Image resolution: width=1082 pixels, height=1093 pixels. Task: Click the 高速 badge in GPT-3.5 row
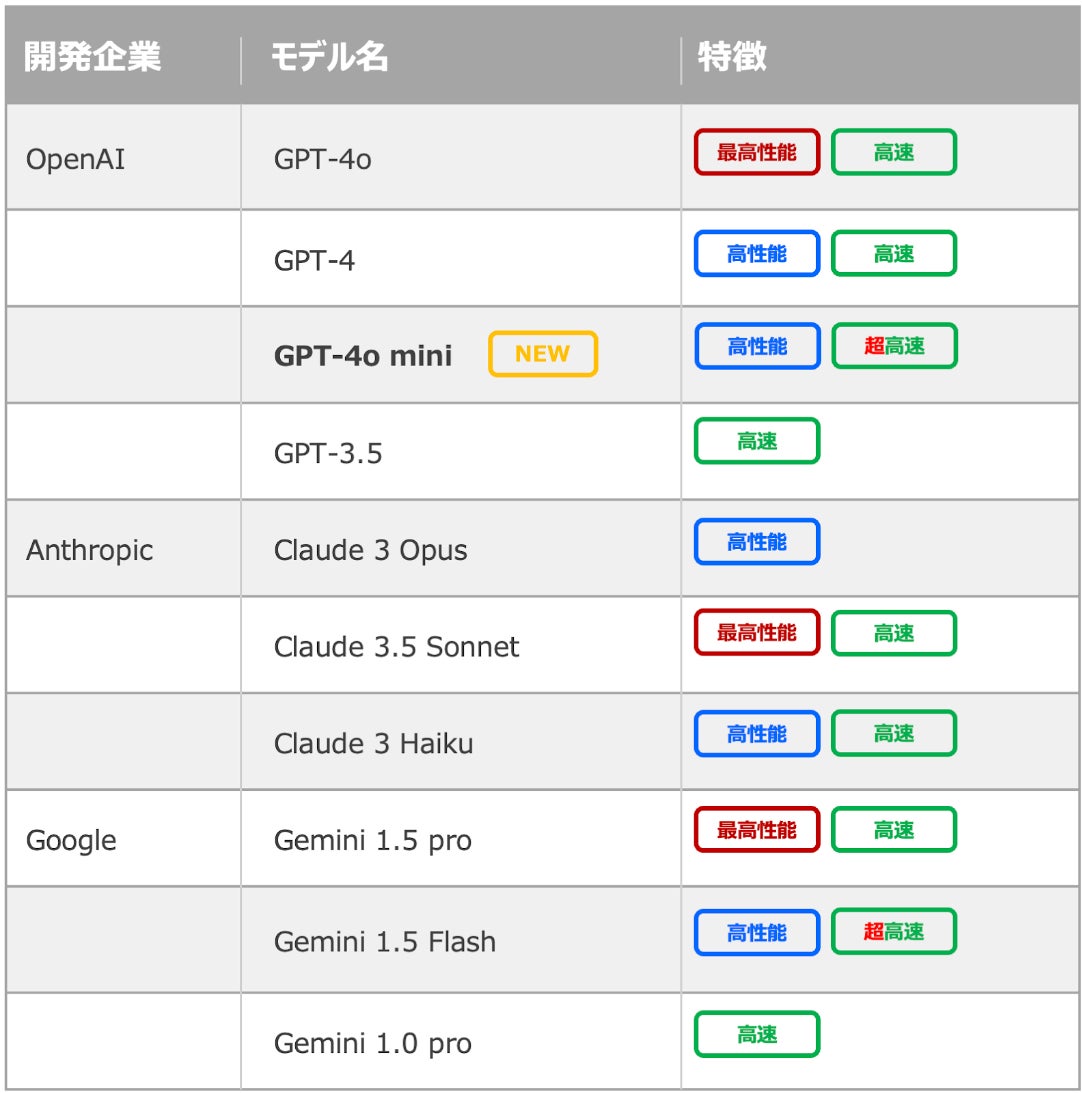(x=757, y=441)
